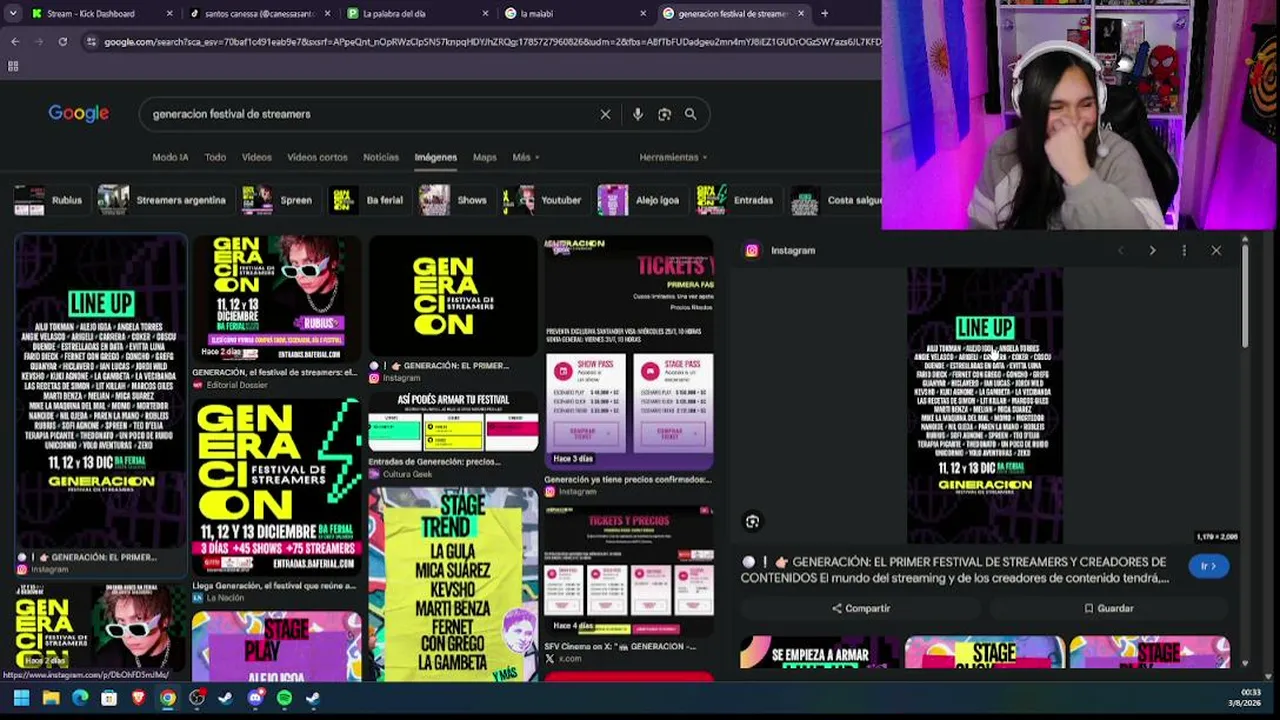
Task: Switch to Google Chrome in the taskbar
Action: click(x=167, y=698)
